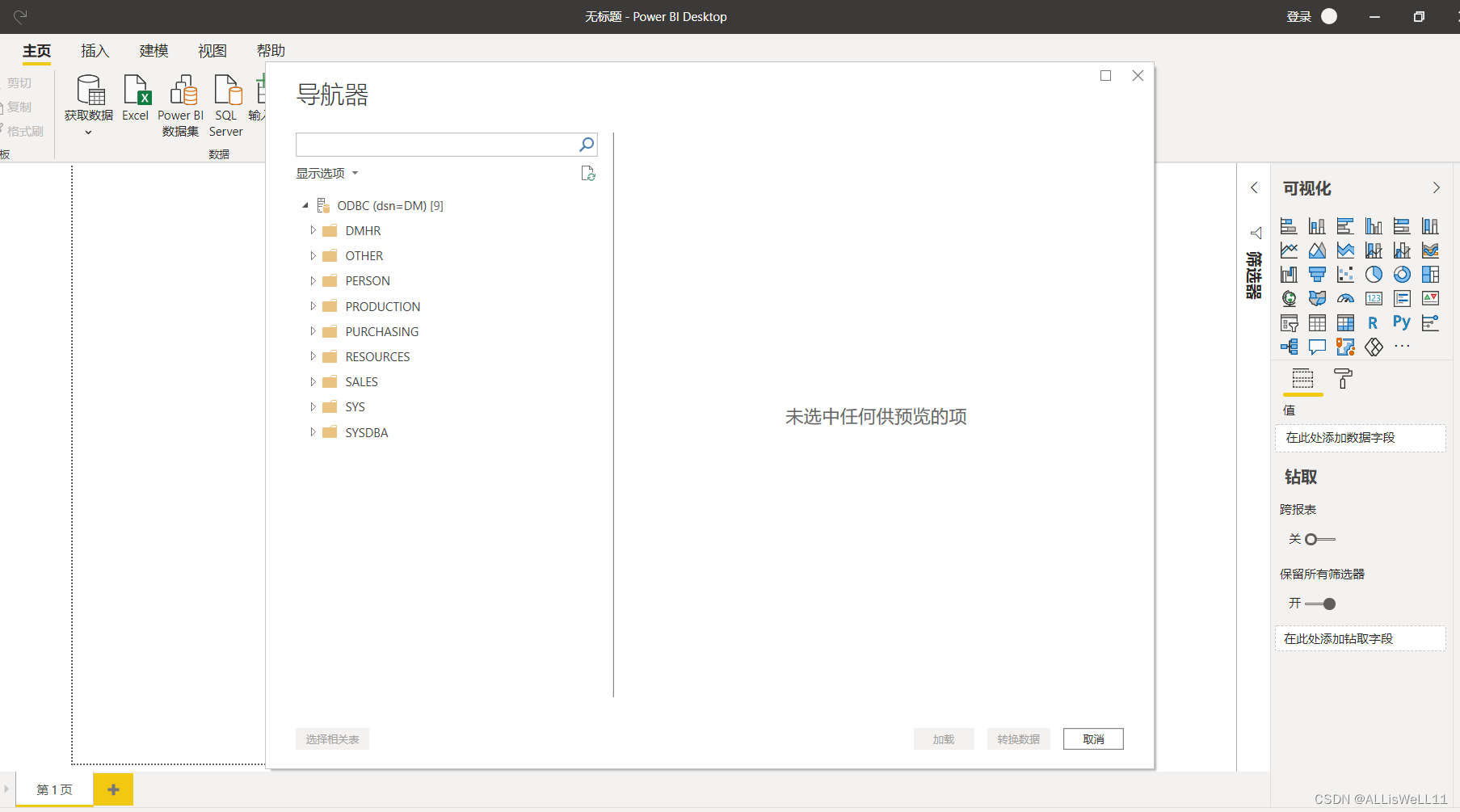The height and width of the screenshot is (812, 1460).
Task: Select the slicer visual
Action: (x=1289, y=323)
